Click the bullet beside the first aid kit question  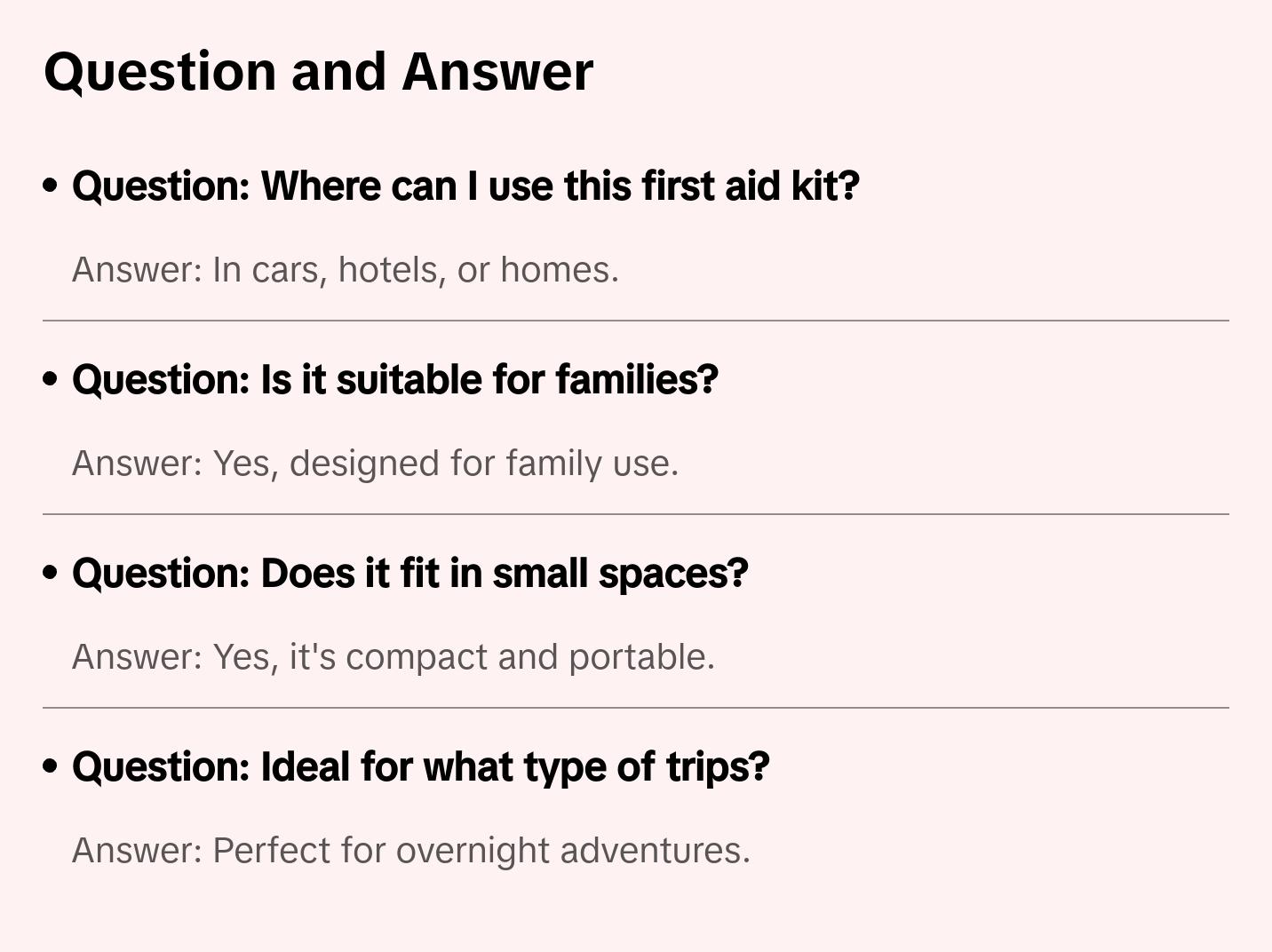pos(51,186)
